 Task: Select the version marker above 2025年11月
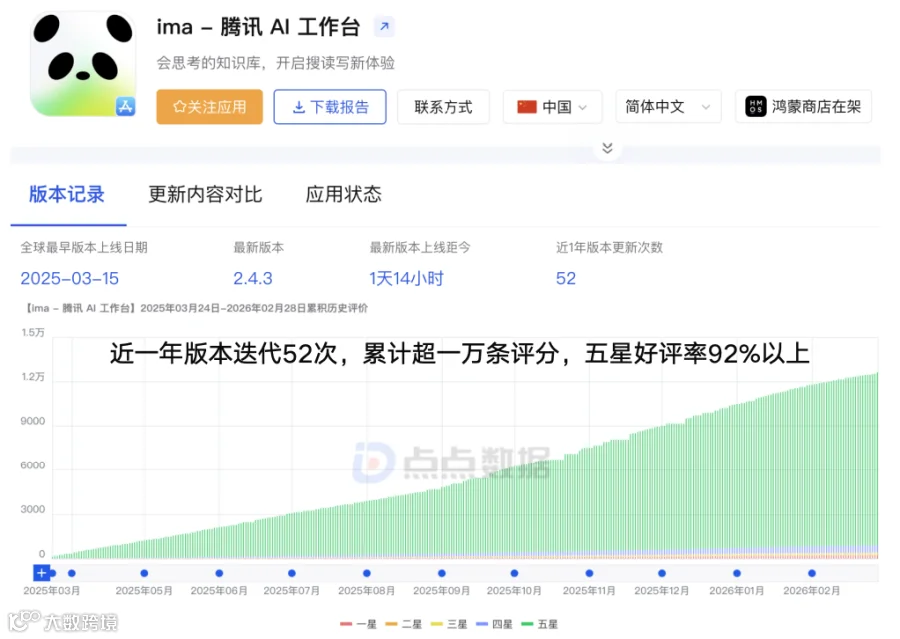[x=589, y=573]
